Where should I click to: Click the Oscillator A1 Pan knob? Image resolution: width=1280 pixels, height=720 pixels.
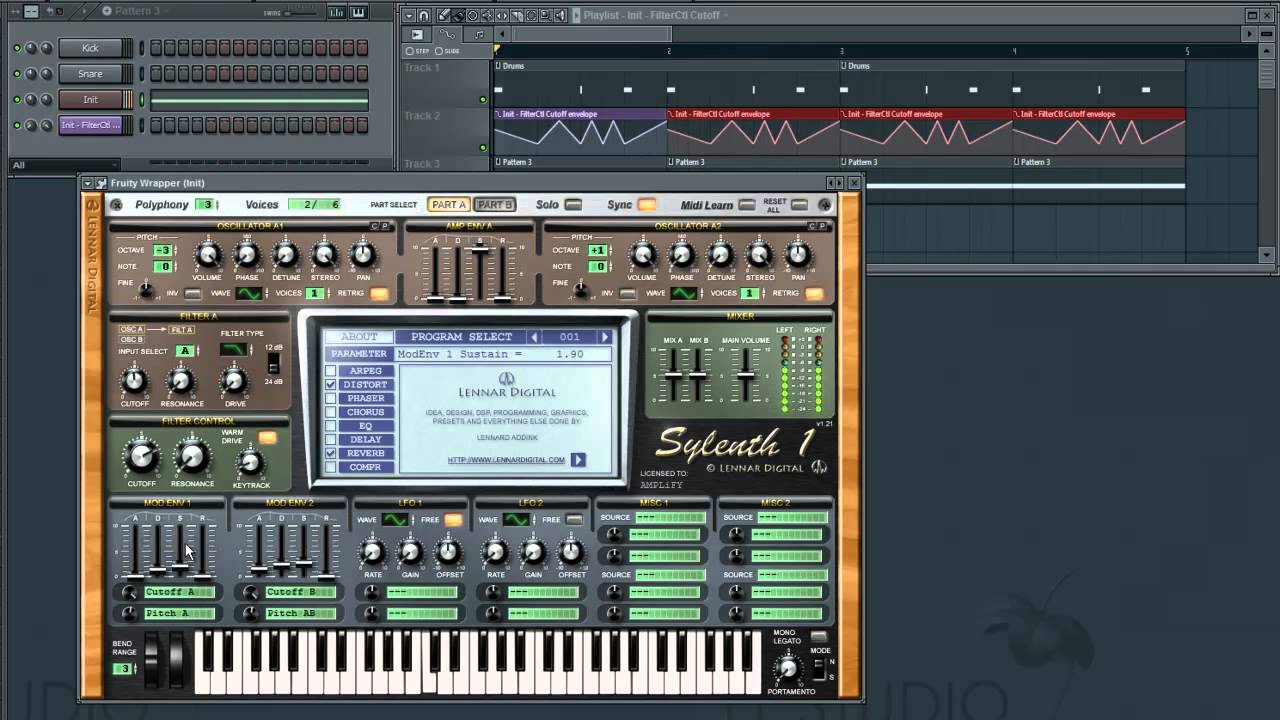[x=363, y=256]
